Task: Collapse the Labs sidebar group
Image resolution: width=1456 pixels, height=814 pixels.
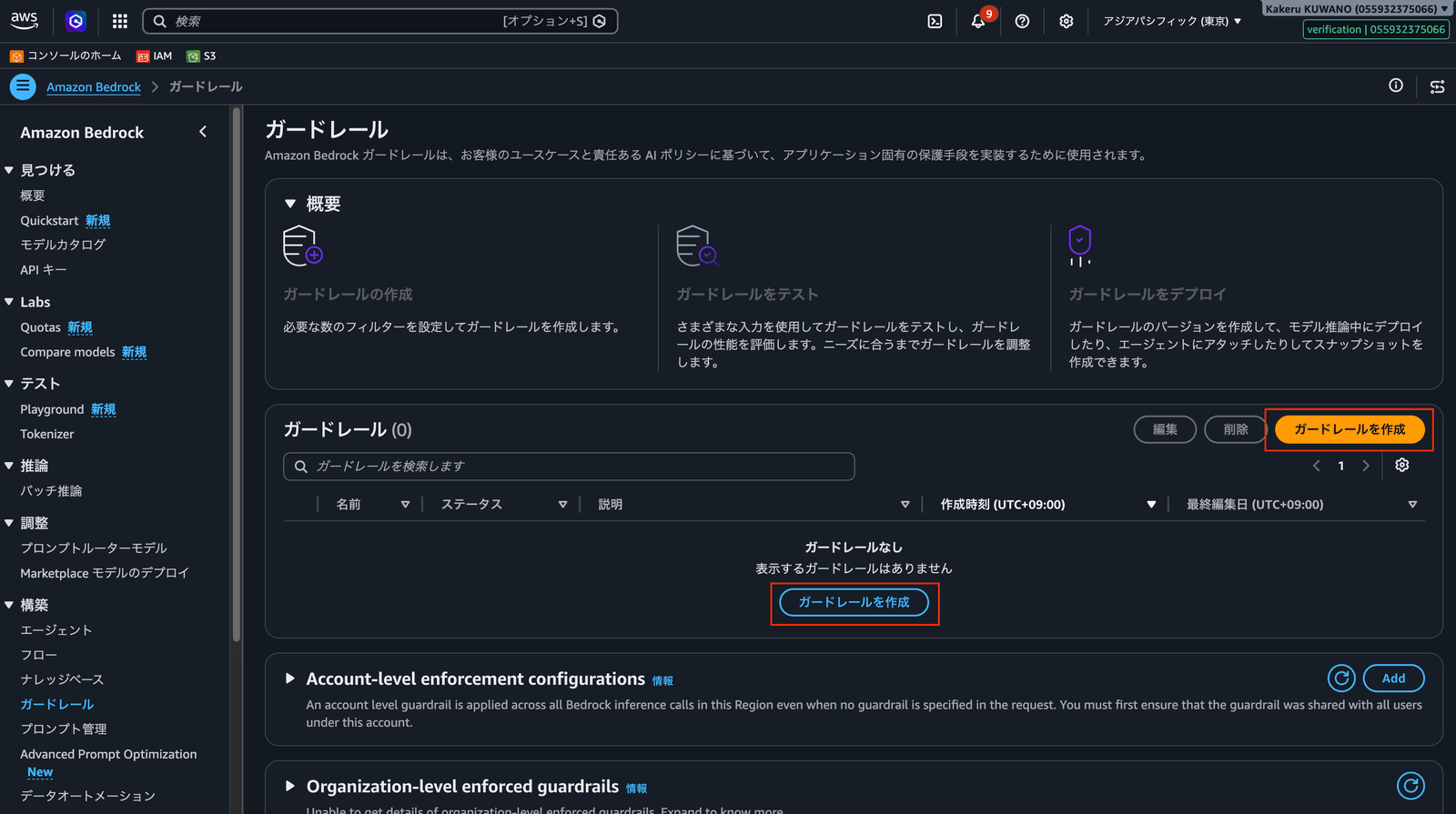Action: (8, 302)
